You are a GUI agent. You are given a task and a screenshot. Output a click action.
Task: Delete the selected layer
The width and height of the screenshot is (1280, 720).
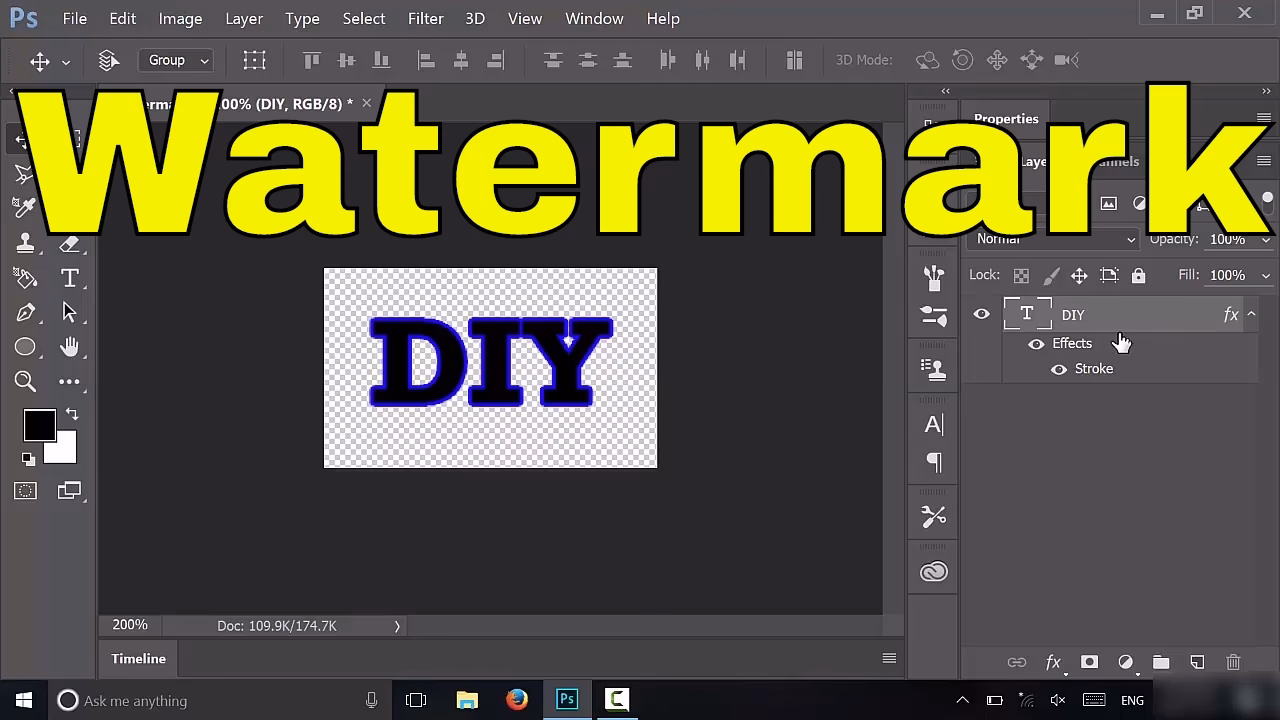[1233, 662]
